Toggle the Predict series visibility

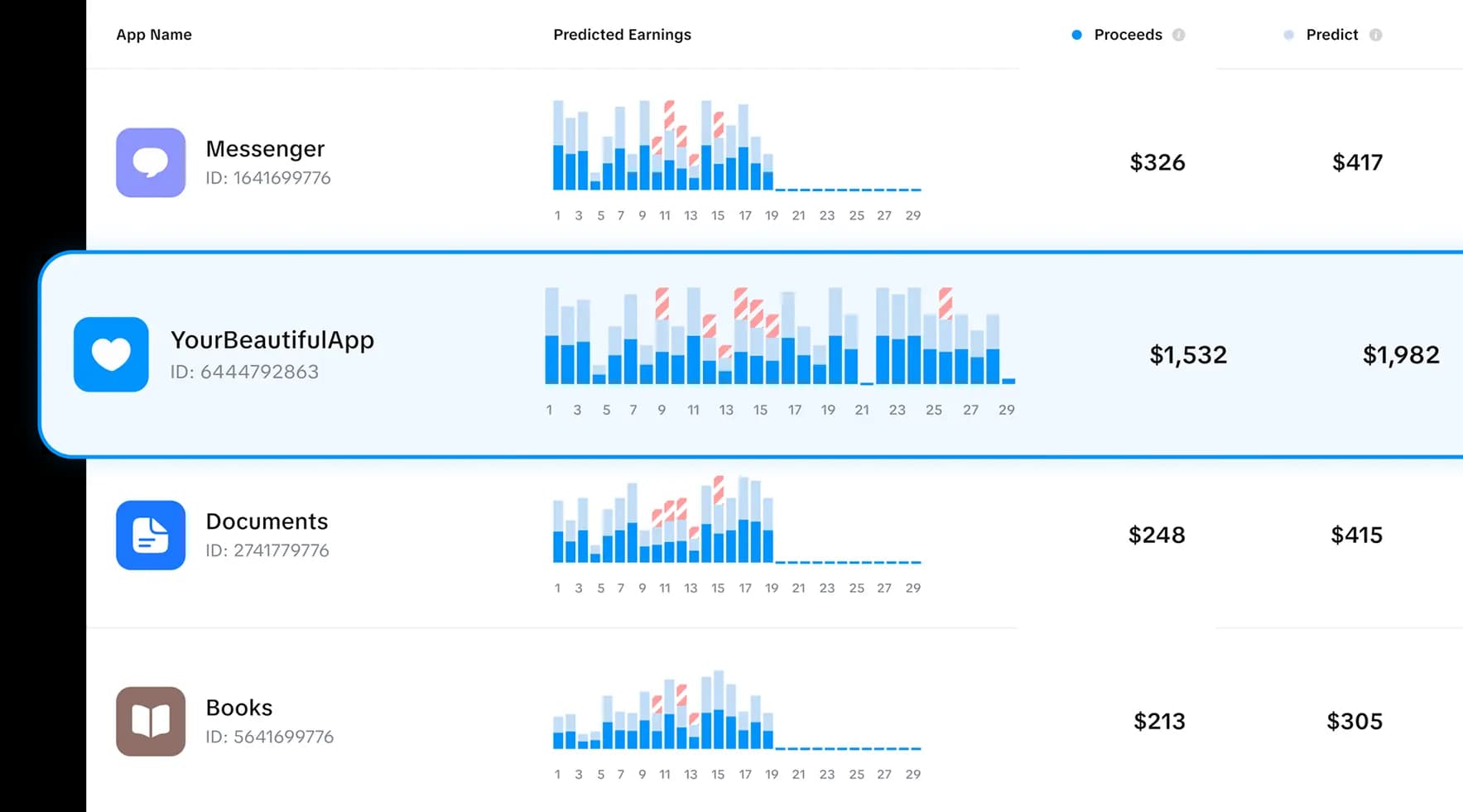(1331, 35)
